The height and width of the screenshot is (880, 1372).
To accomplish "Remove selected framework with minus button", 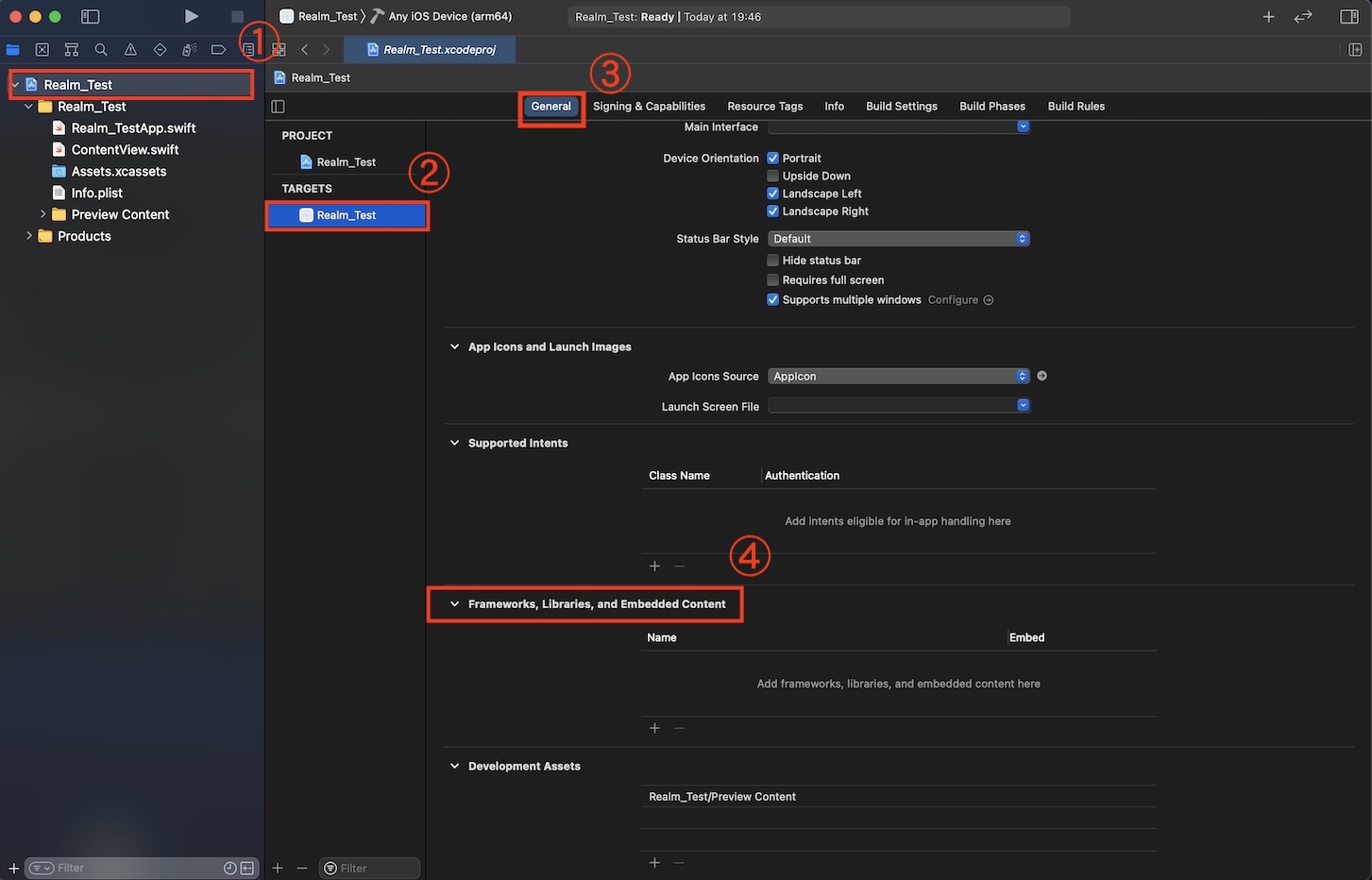I will click(679, 728).
